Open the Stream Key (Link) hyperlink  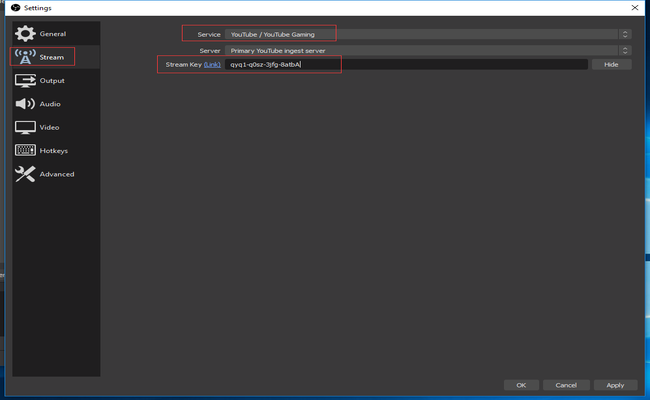pyautogui.click(x=212, y=64)
